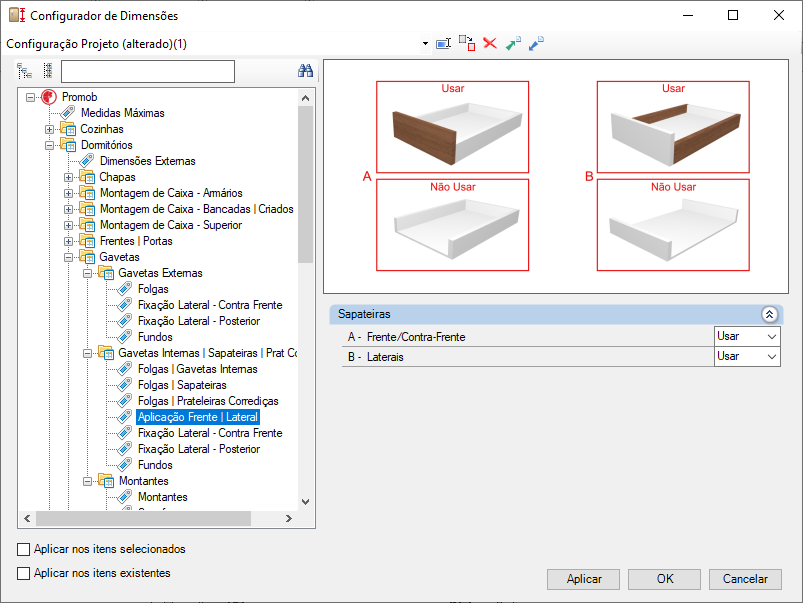Screen dimensions: 803x603
Task: Collapse the Promob root node
Action: point(31,97)
